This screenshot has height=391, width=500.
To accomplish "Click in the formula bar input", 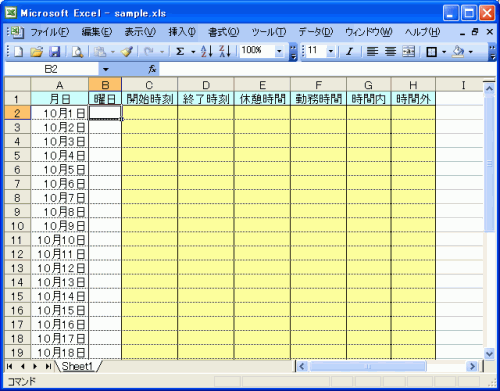I will point(327,69).
